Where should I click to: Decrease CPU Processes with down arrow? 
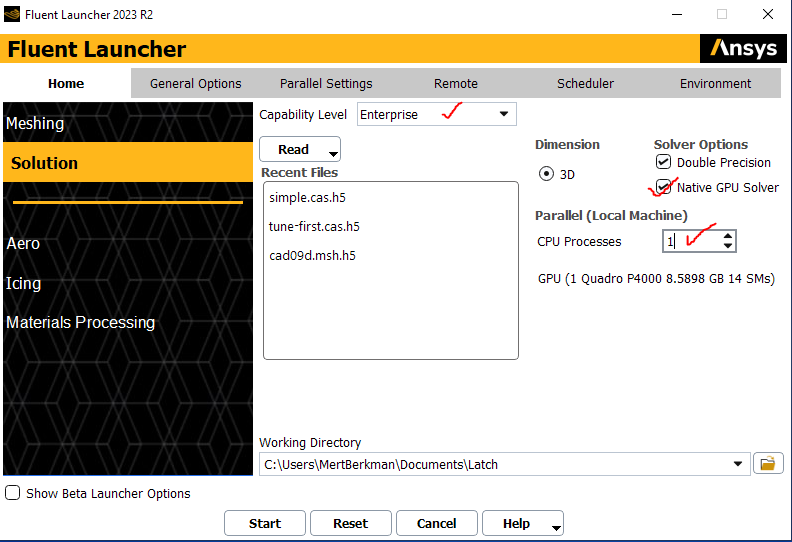[x=728, y=246]
